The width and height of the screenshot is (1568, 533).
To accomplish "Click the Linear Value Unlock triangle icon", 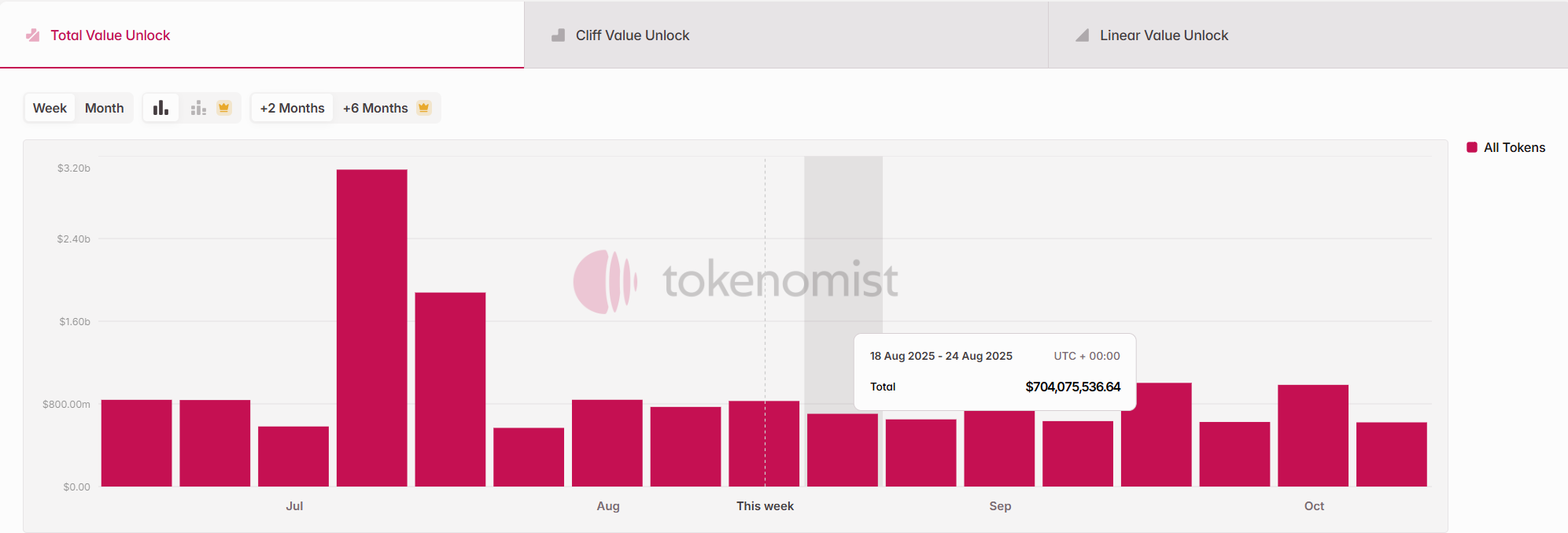I will [x=1083, y=35].
